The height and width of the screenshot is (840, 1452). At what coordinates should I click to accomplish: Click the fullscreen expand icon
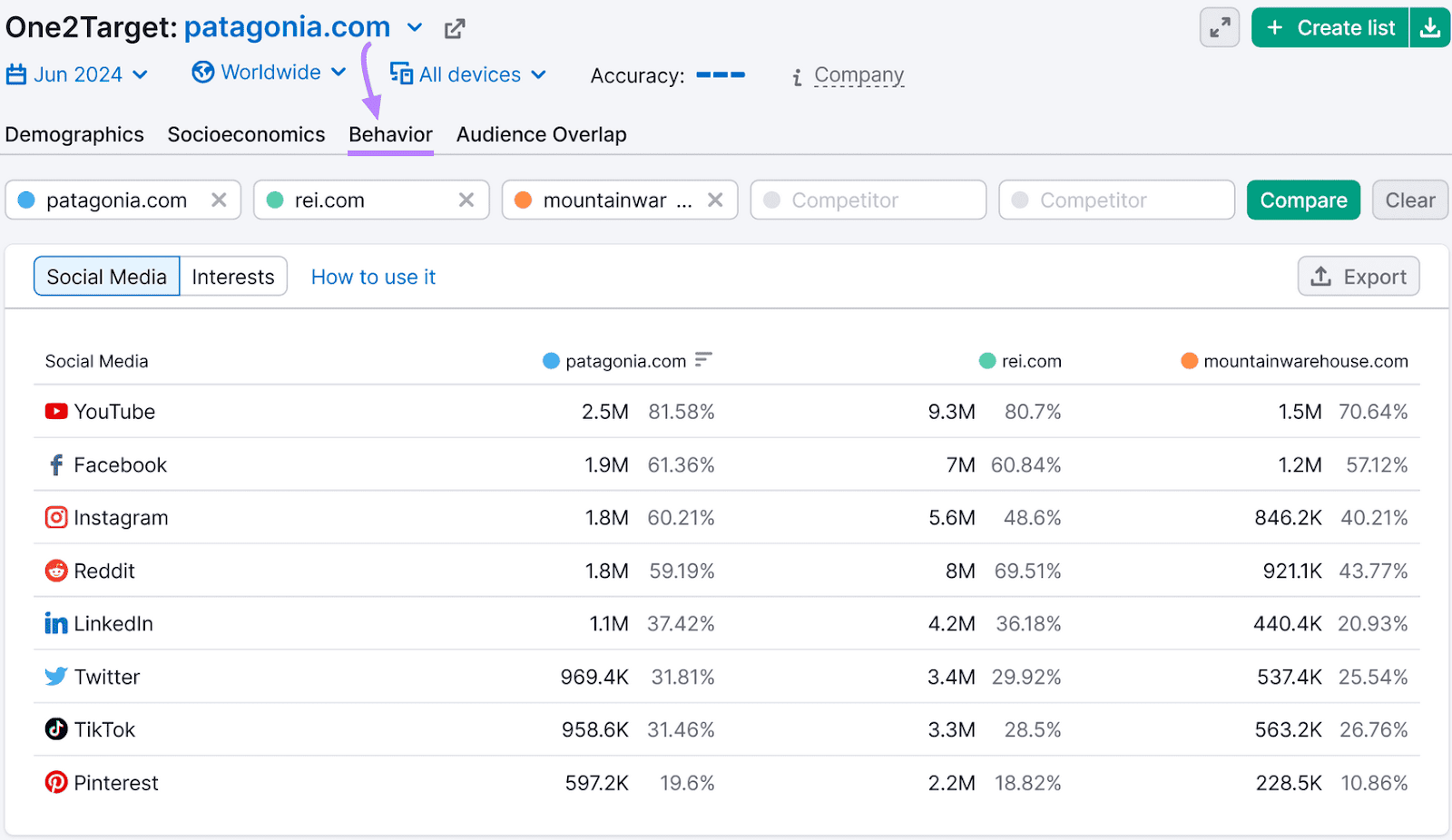(x=1220, y=27)
